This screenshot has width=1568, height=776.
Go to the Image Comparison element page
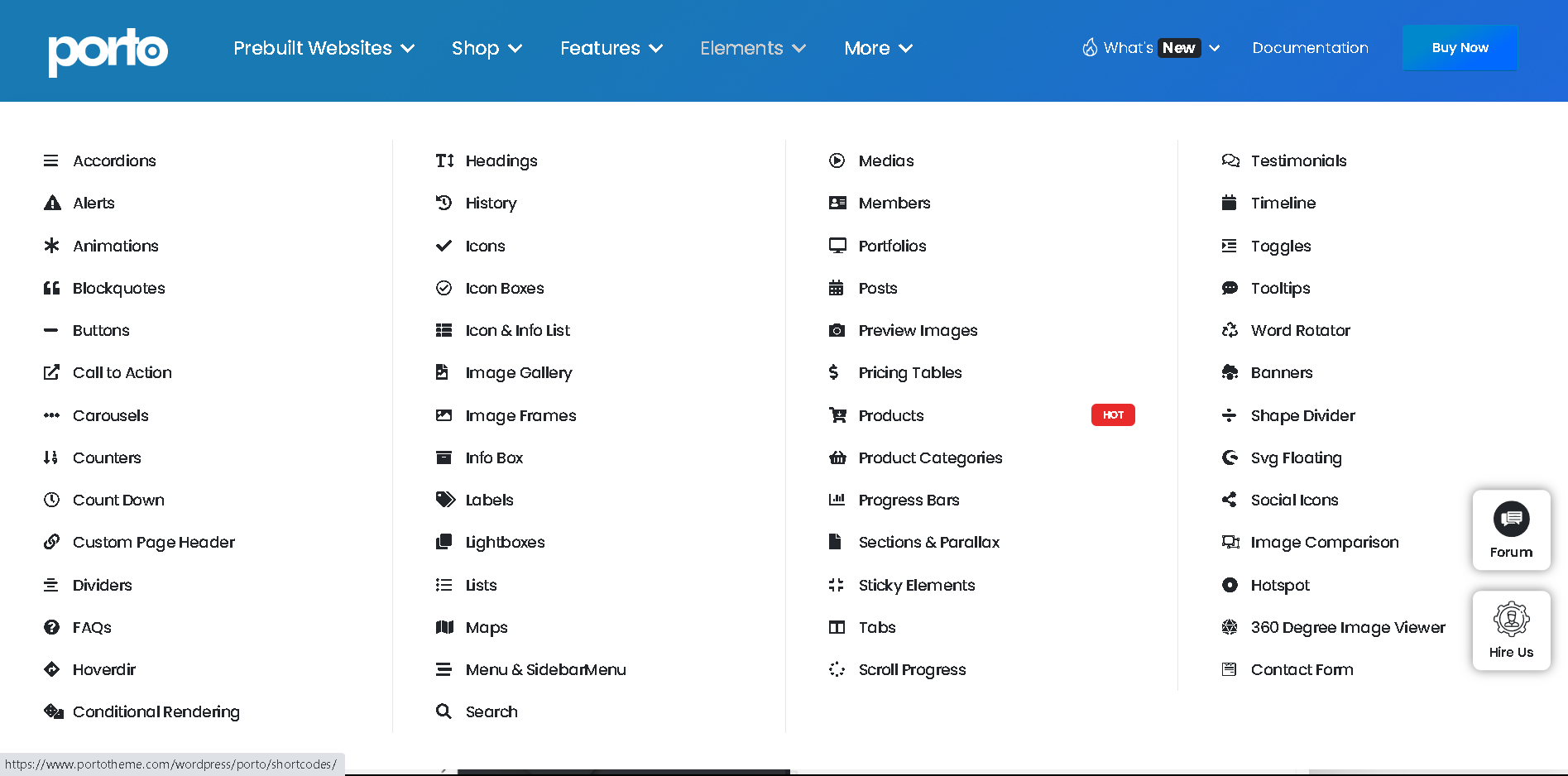(x=1324, y=542)
